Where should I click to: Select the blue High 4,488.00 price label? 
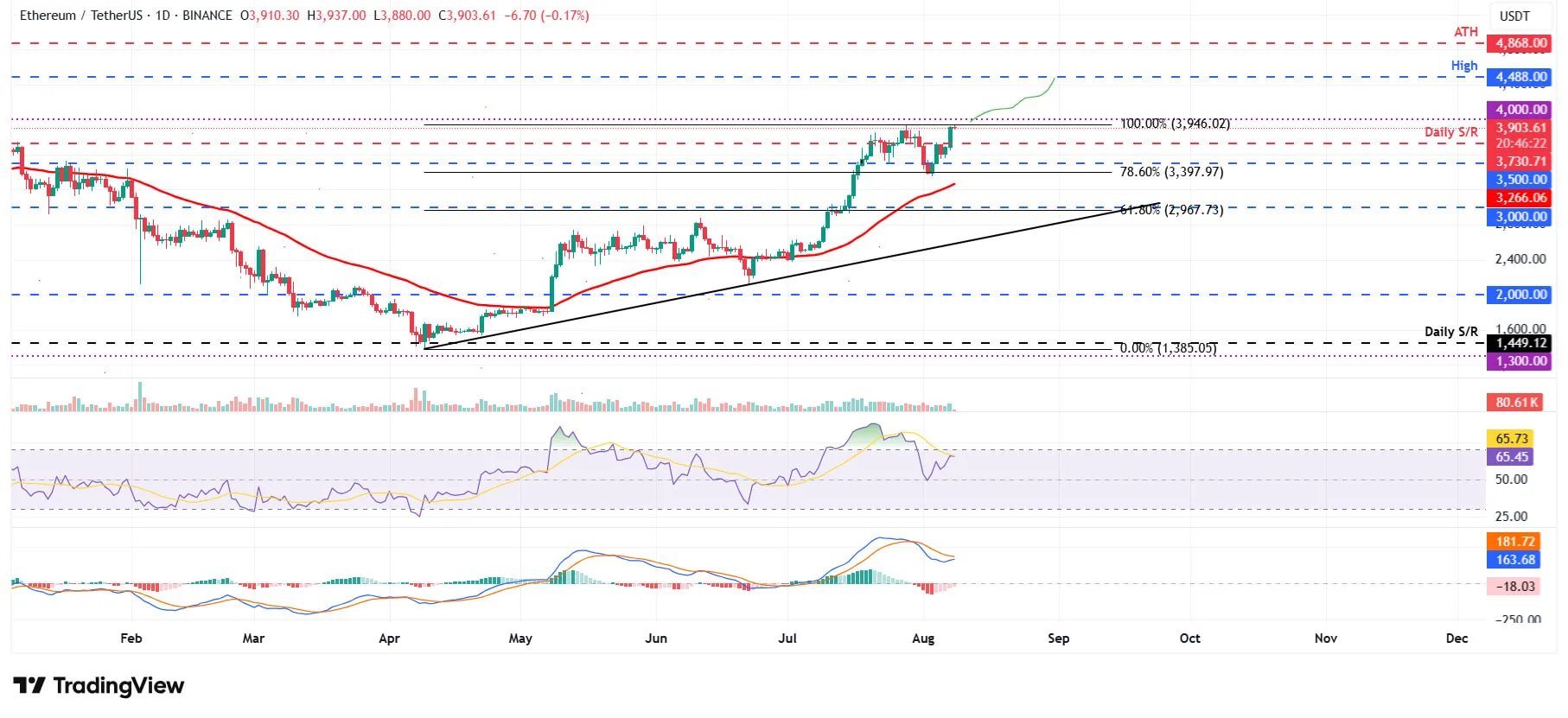coord(1520,77)
